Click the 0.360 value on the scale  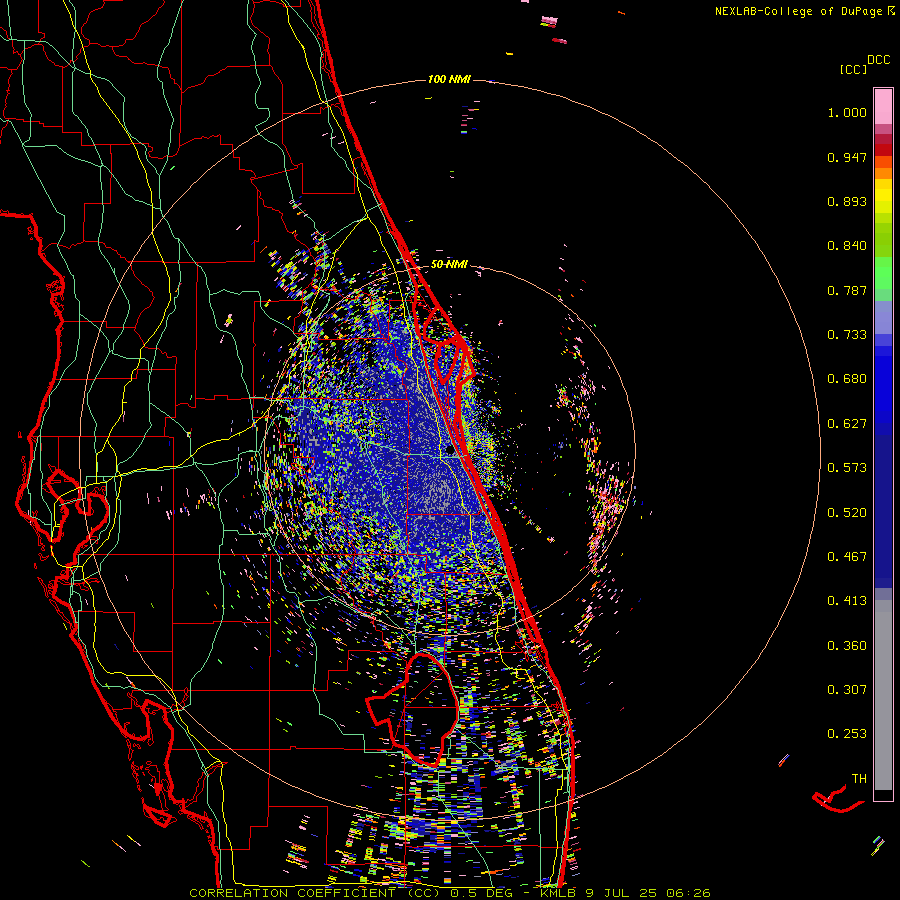point(847,646)
